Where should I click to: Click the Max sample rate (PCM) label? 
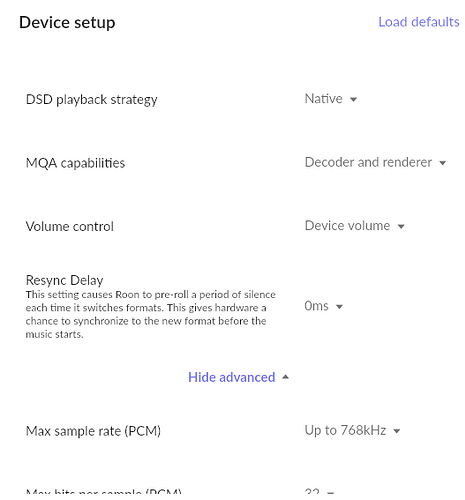tap(93, 431)
